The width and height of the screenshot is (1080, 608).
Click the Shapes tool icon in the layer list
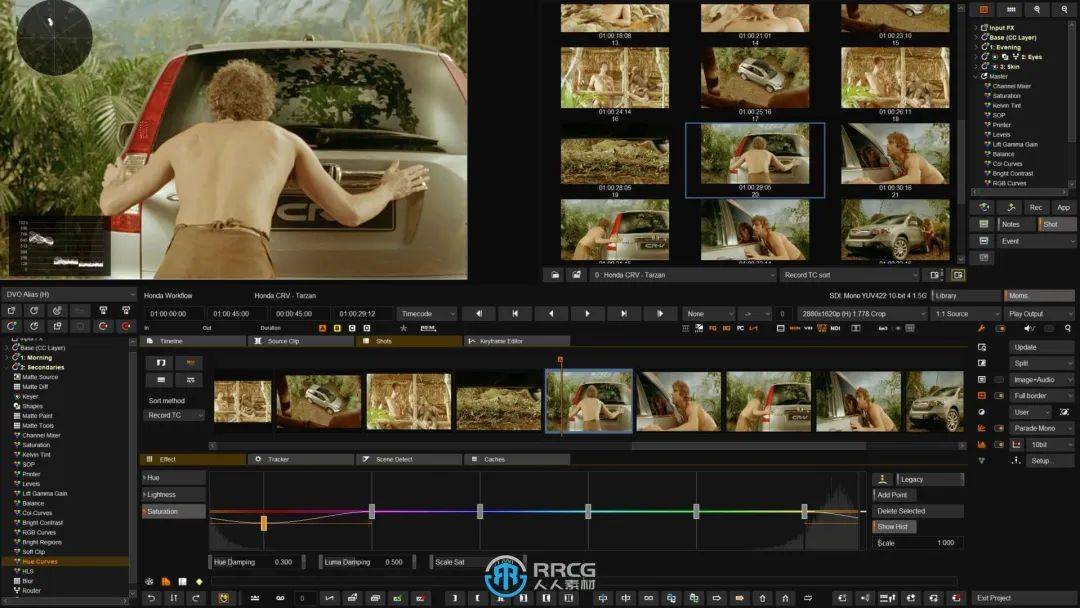coord(16,405)
